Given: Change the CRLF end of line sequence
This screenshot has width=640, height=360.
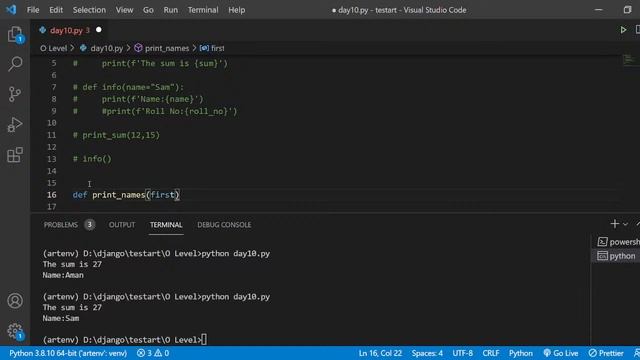Looking at the screenshot, I should coord(491,353).
